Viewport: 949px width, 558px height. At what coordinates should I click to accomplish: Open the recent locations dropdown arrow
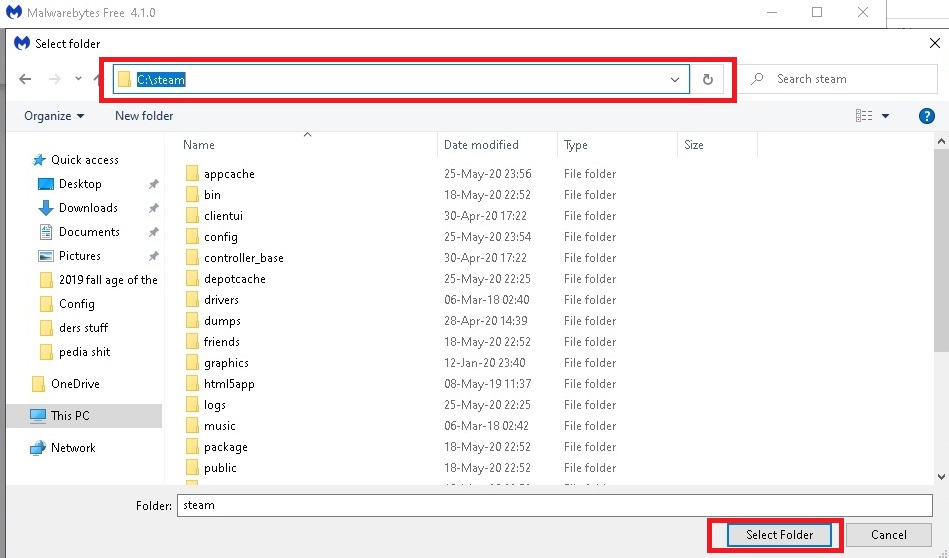coord(78,79)
